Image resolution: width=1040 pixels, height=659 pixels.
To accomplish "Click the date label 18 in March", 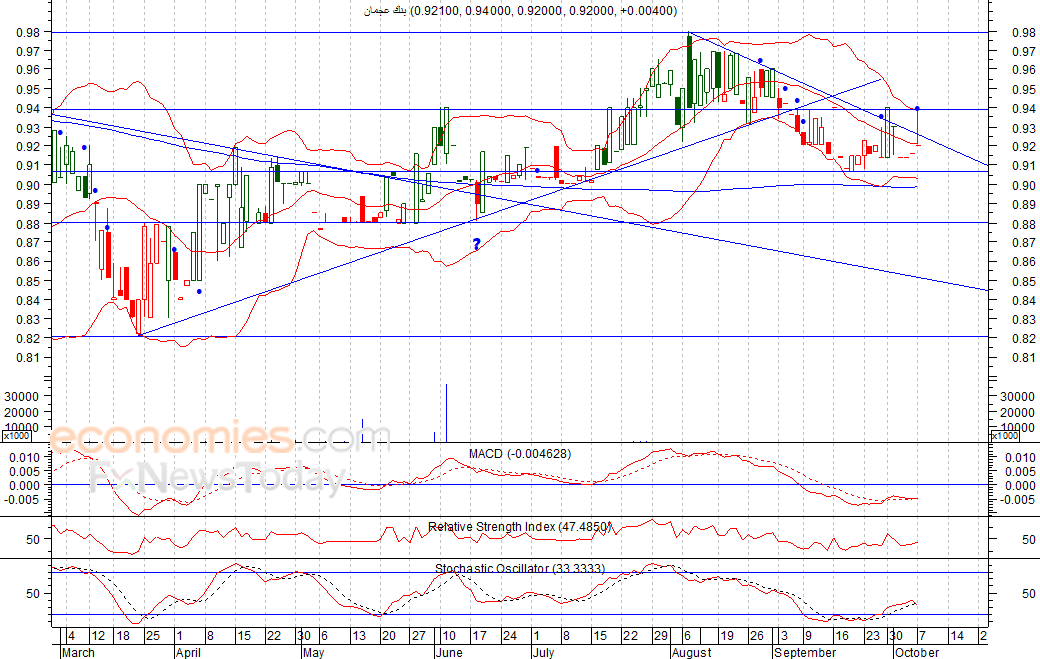I will (x=123, y=636).
